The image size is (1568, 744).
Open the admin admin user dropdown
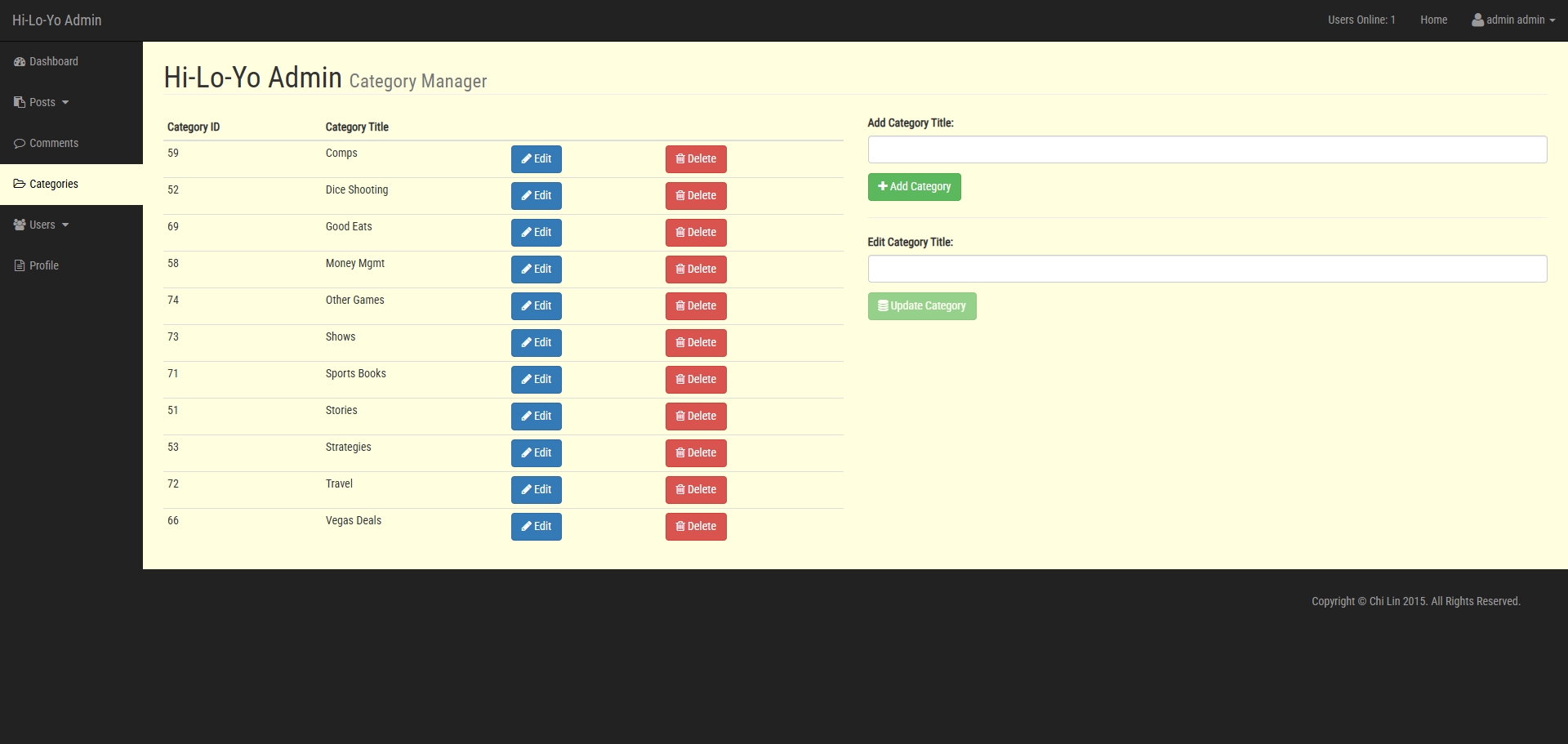coord(1513,20)
